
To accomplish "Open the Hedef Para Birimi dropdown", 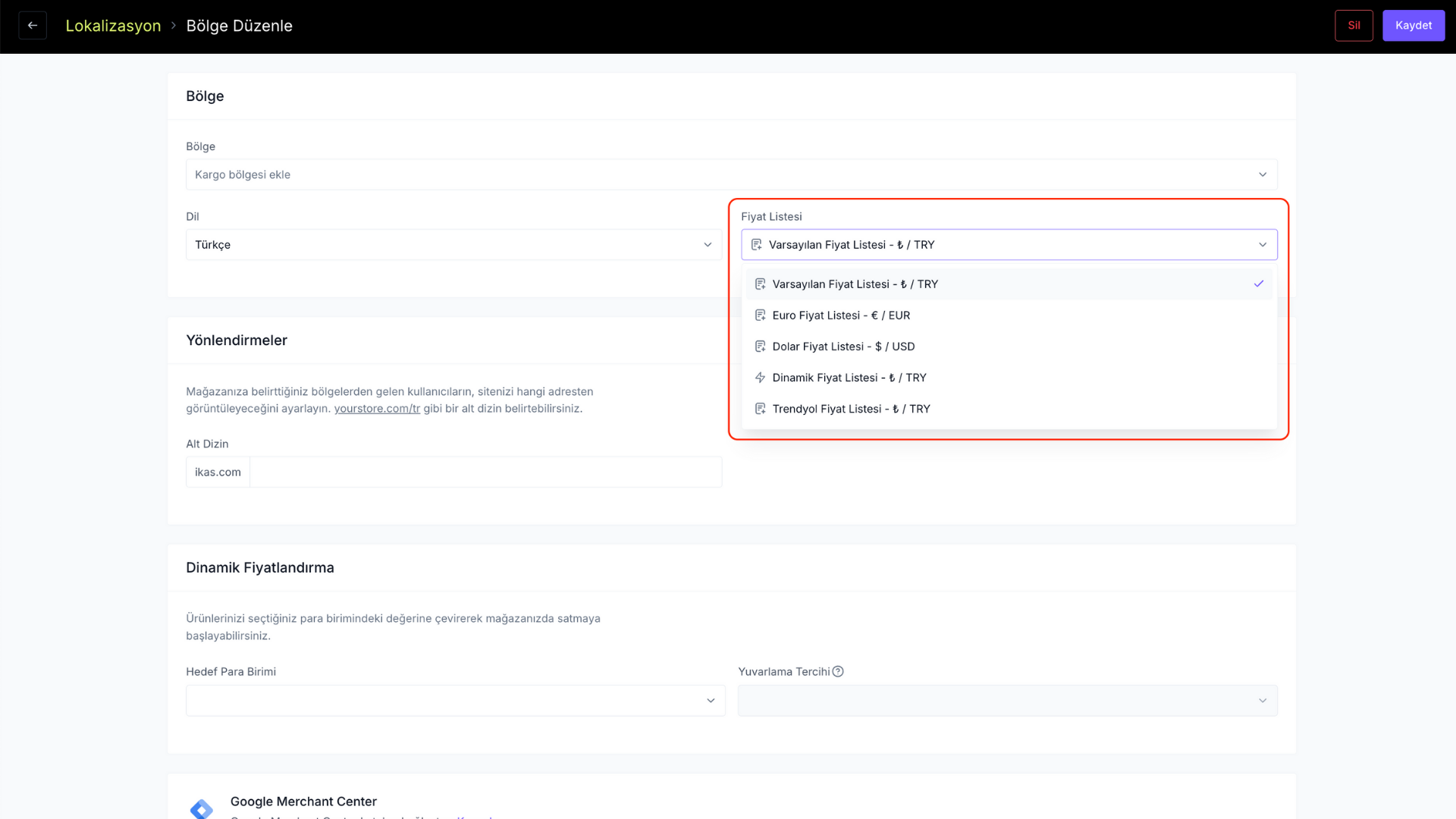I will pyautogui.click(x=455, y=700).
